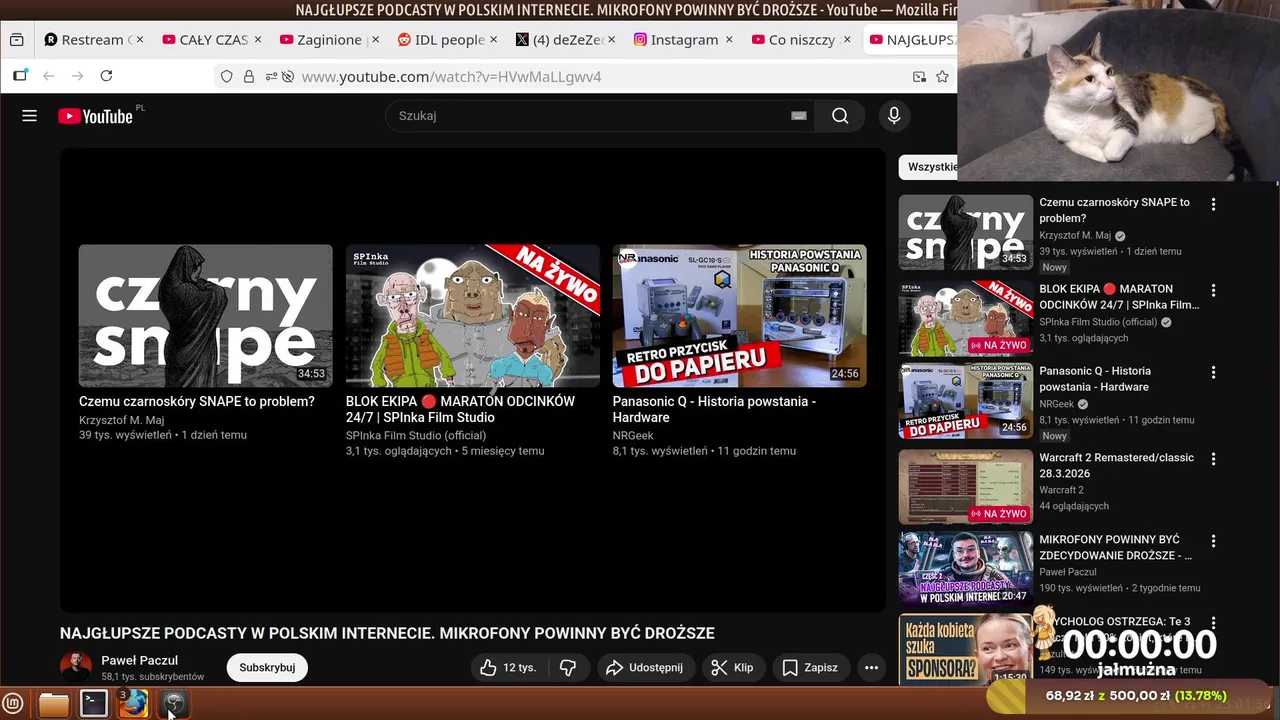Open the Panasonic Q endscreen thumbnail

pyautogui.click(x=739, y=316)
